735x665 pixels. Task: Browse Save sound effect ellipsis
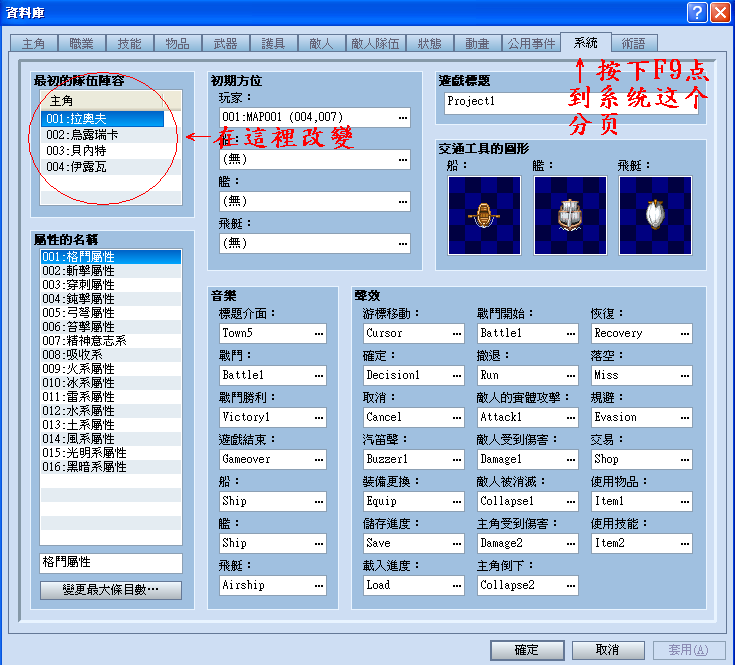click(457, 544)
